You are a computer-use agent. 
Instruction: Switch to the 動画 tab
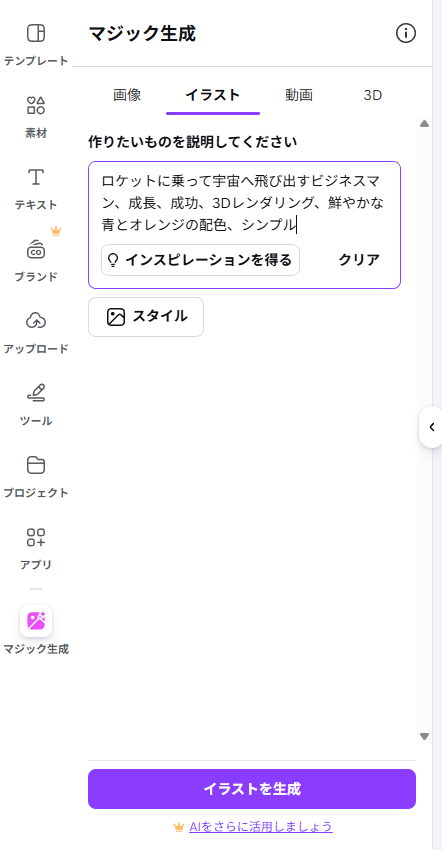(x=299, y=95)
